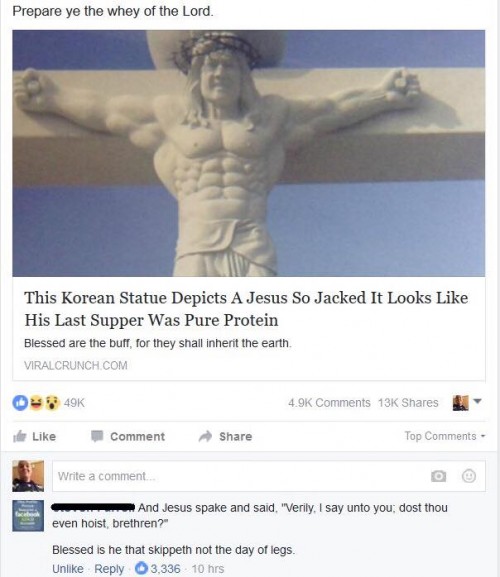
Task: Click the laughing Haha reaction icon
Action: pyautogui.click(x=36, y=403)
